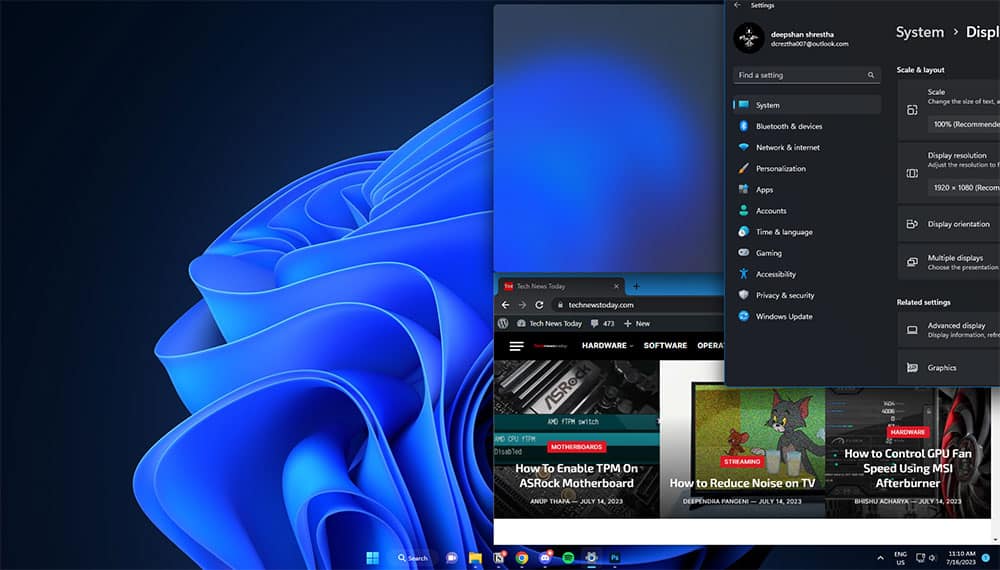Open Tech News Today dashboard link in admin bar
Image resolution: width=1000 pixels, height=570 pixels.
(x=549, y=323)
